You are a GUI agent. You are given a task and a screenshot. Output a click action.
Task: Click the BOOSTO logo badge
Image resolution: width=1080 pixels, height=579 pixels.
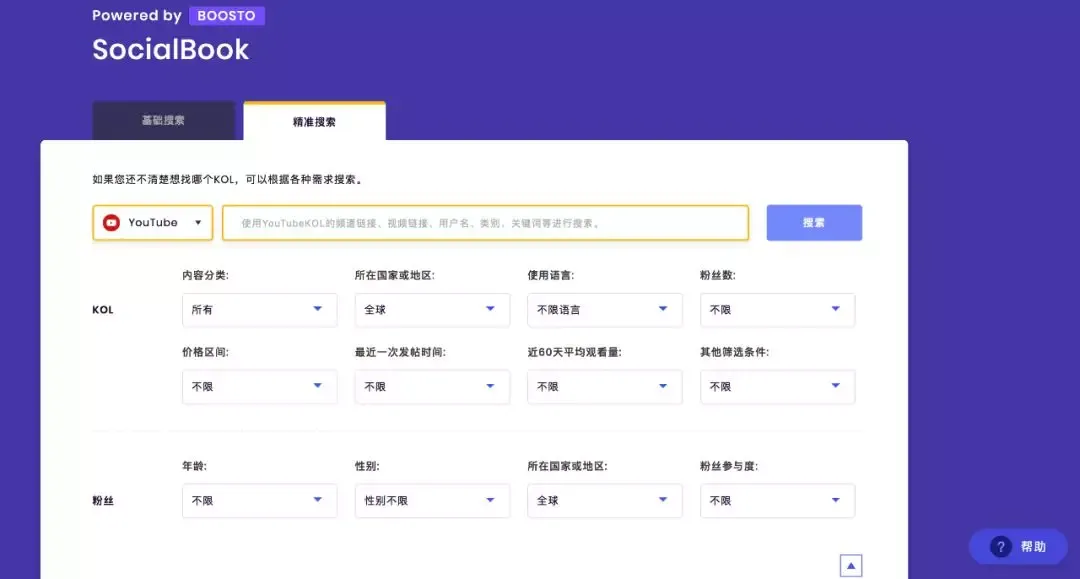coord(226,16)
